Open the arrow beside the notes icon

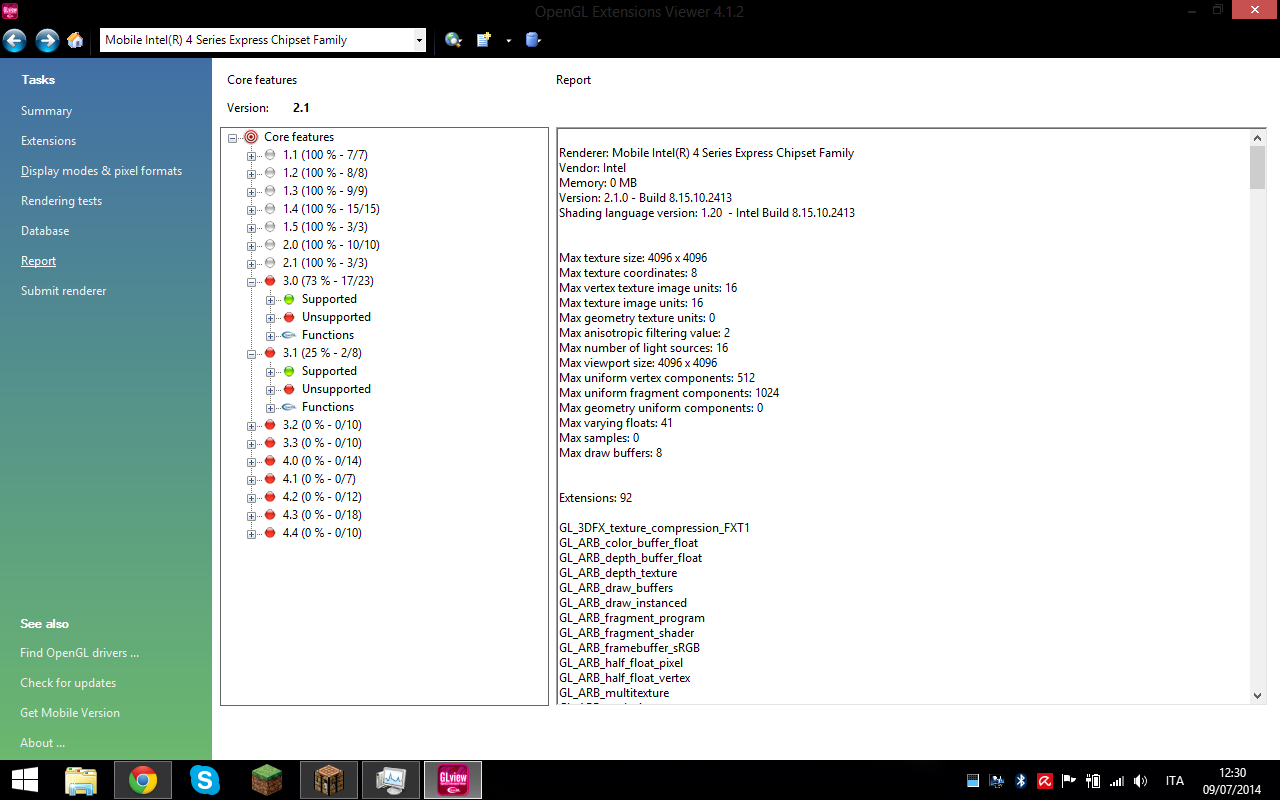point(508,41)
